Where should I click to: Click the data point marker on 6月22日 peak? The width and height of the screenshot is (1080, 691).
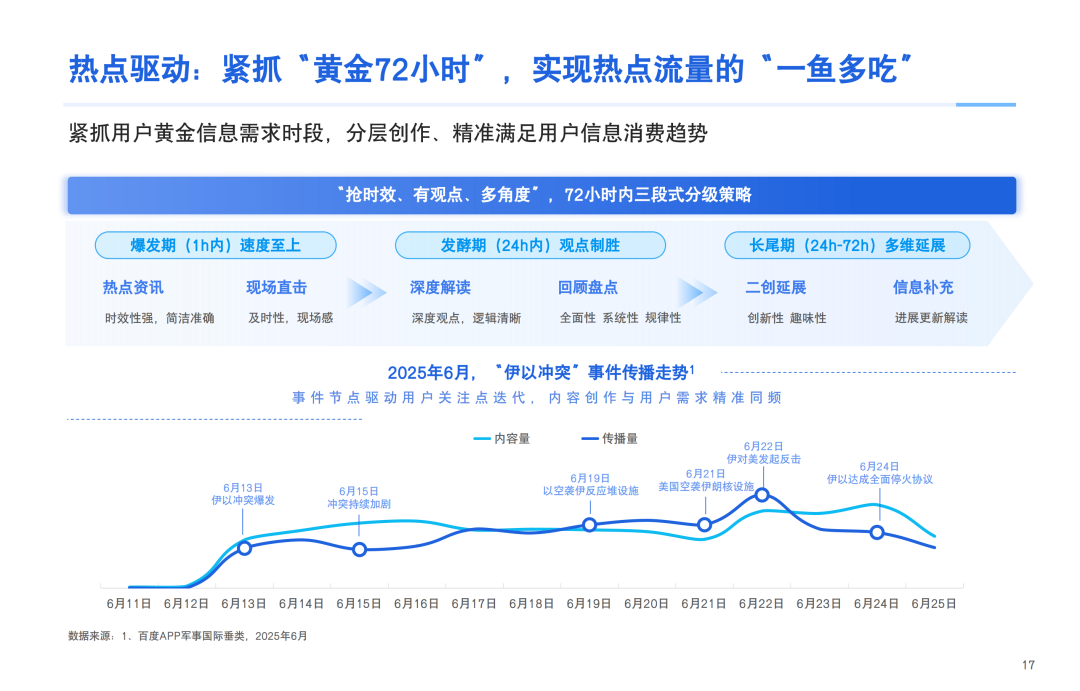pos(762,494)
